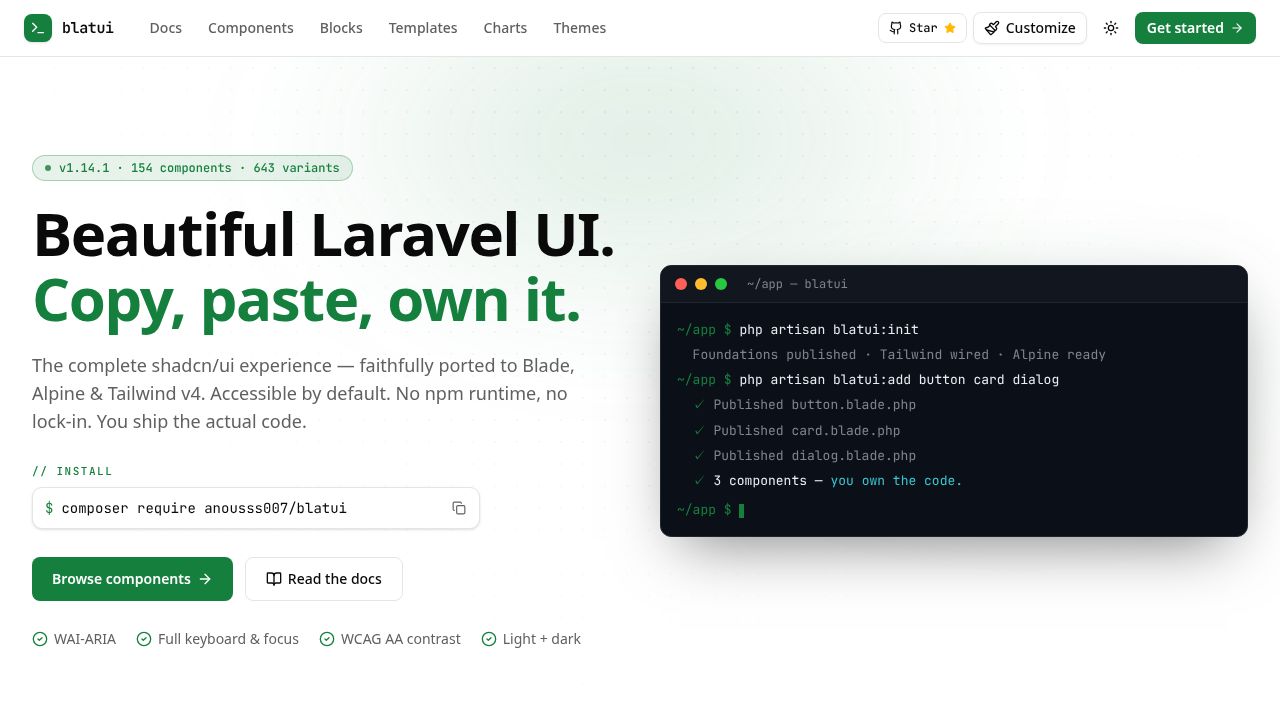Click the Get started button

[1195, 28]
